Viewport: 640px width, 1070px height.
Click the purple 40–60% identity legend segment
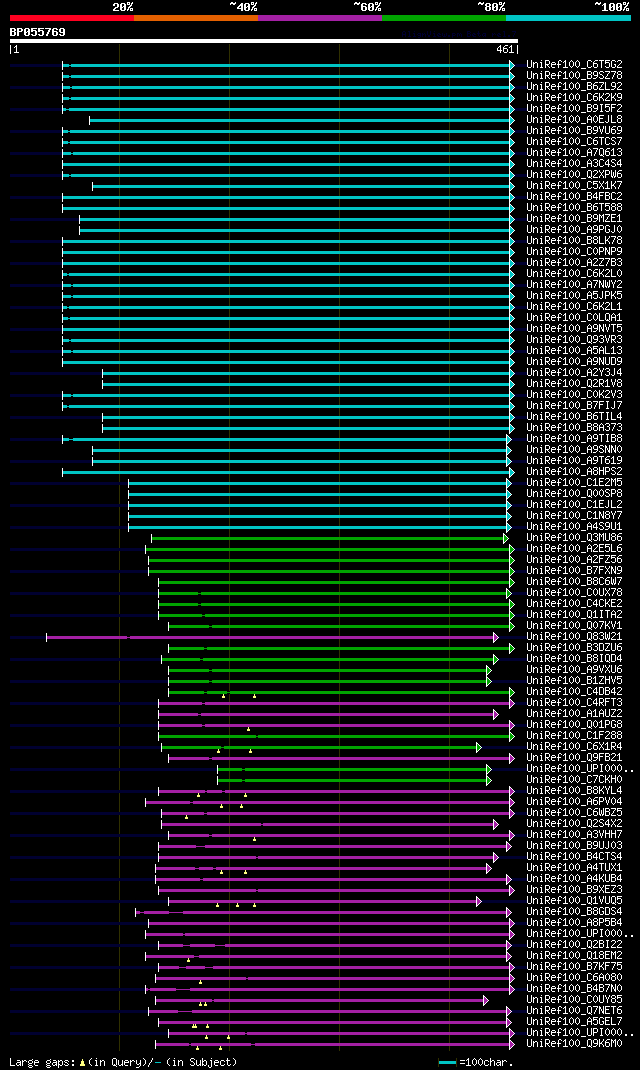pos(320,18)
